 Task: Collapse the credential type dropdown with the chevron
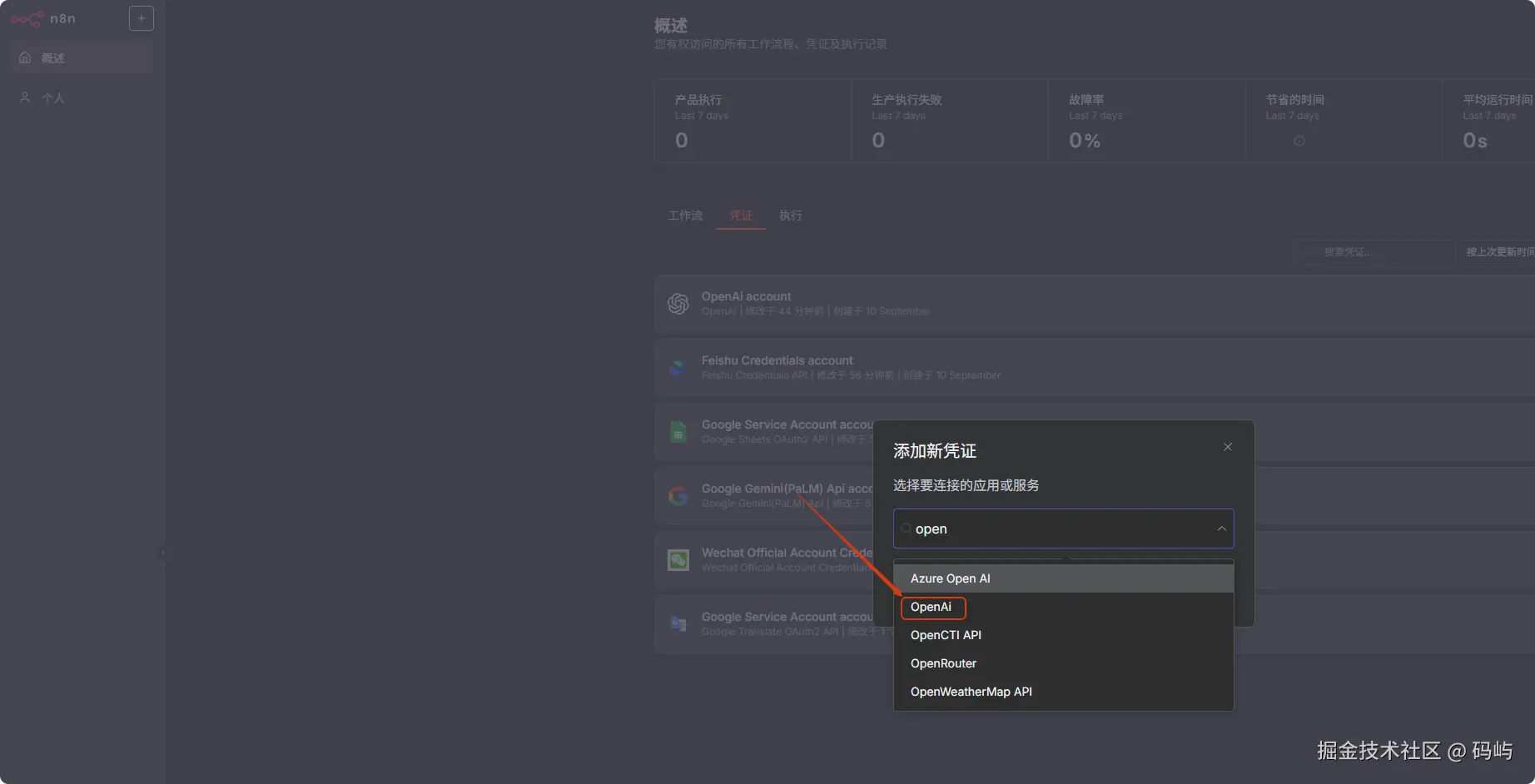(x=1221, y=528)
